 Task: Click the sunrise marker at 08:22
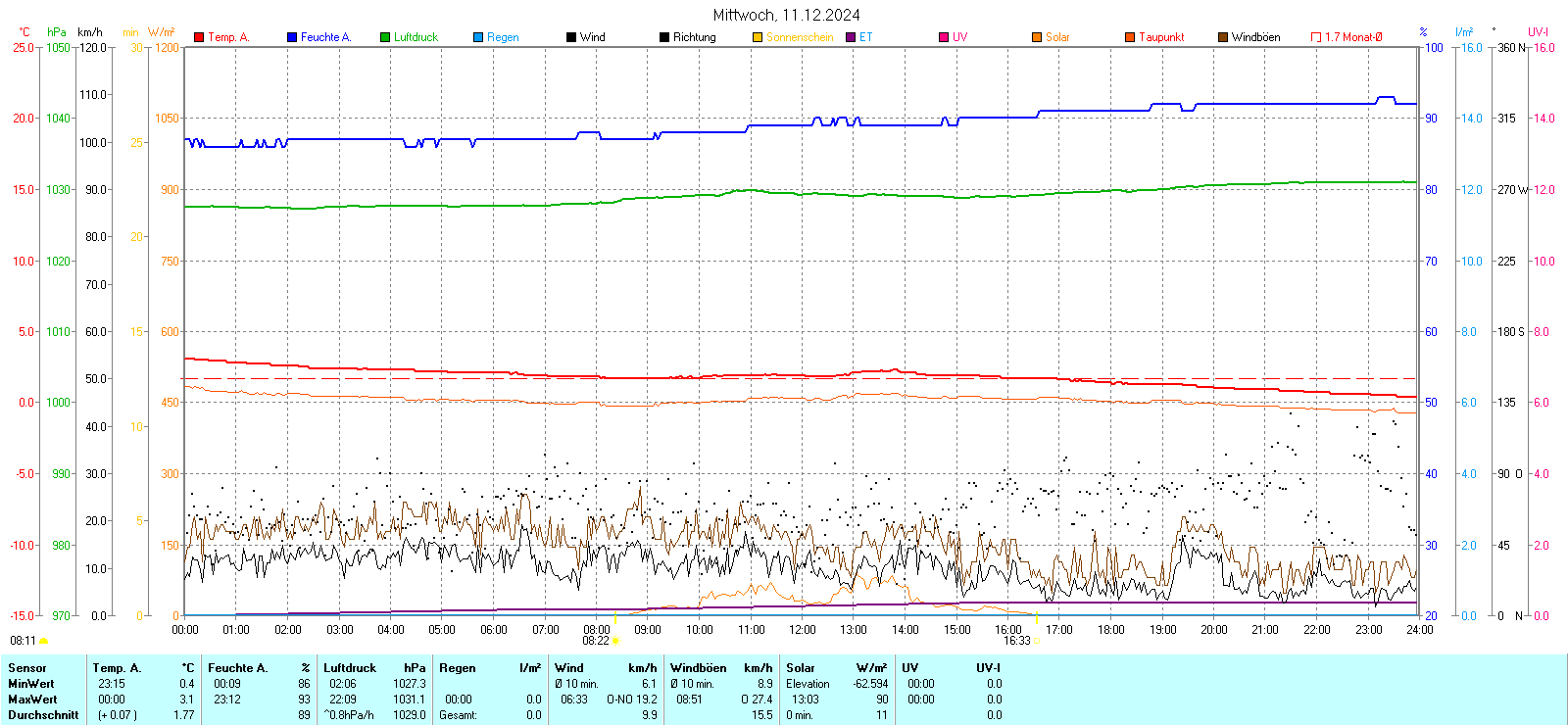615,641
